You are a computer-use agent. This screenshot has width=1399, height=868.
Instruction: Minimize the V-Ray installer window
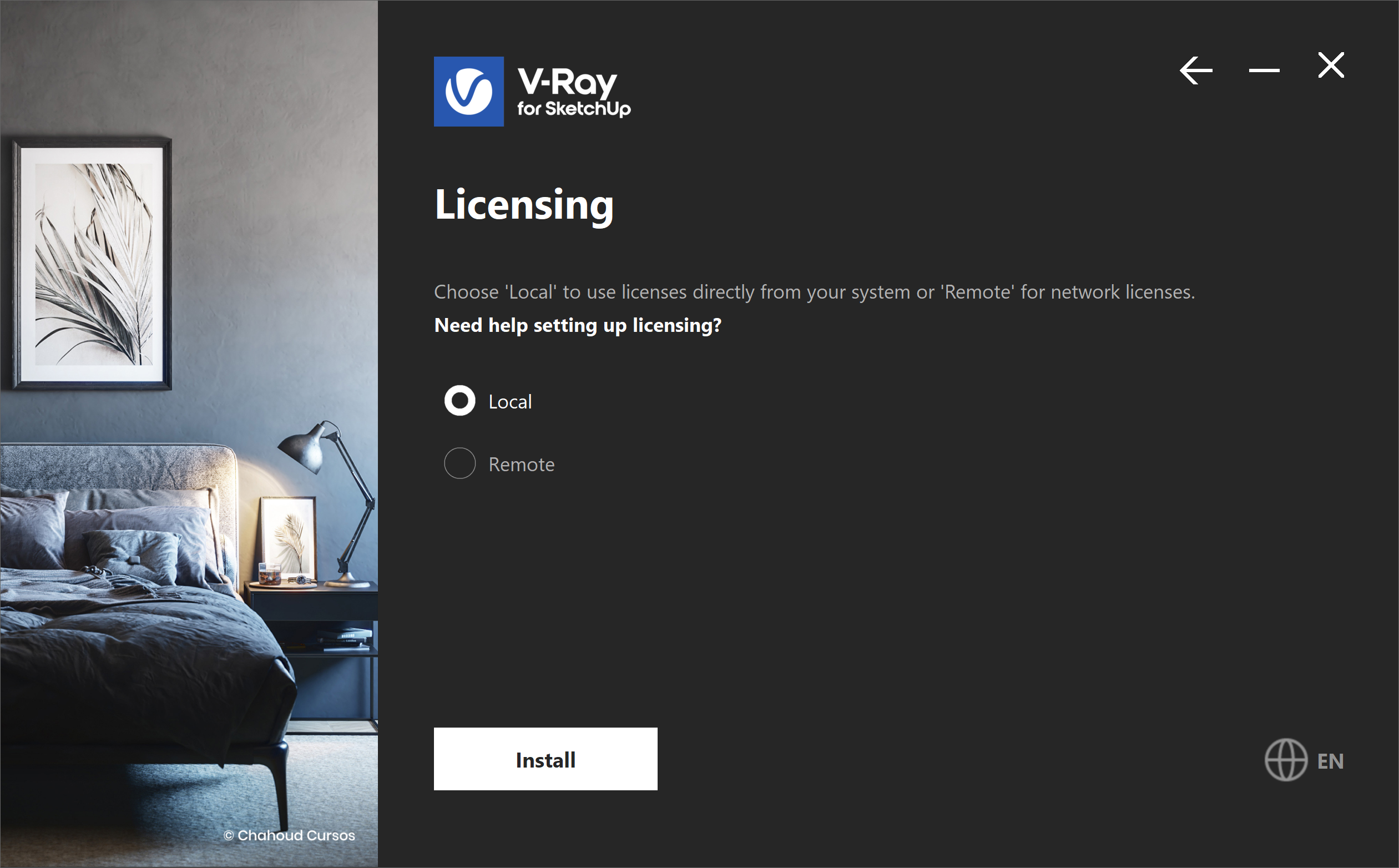click(1264, 70)
